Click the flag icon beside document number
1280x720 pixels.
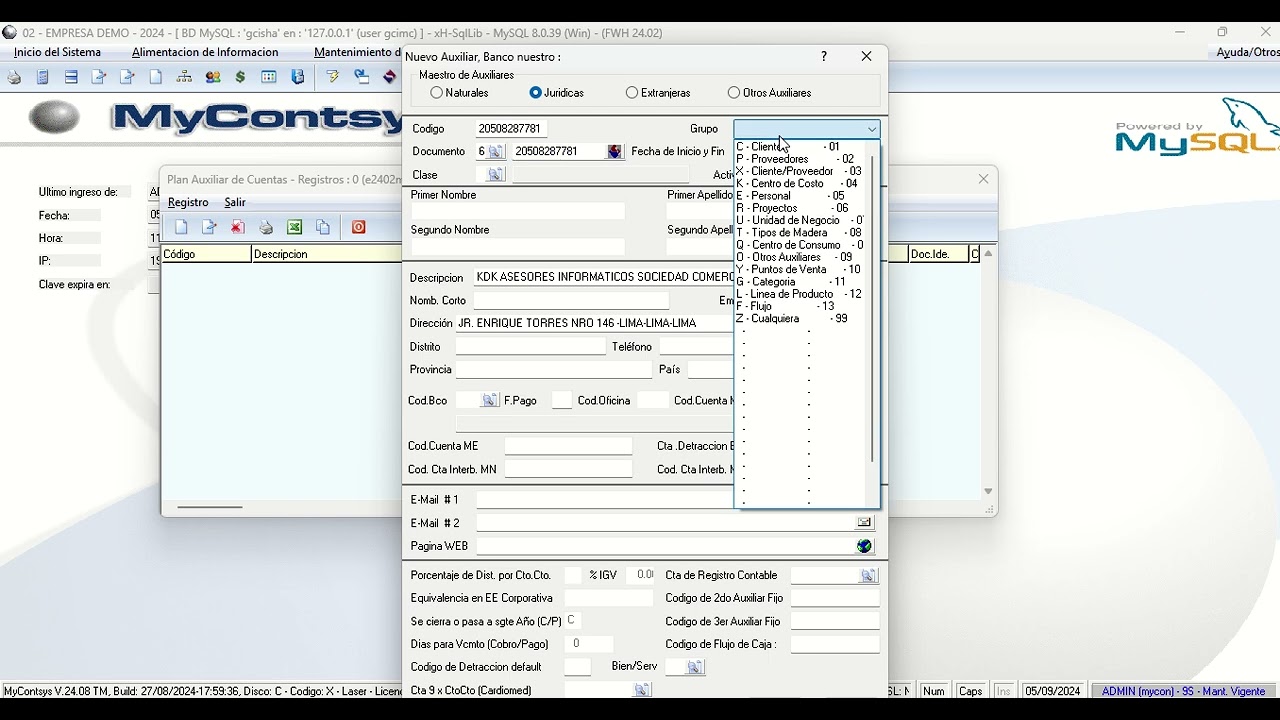[x=615, y=152]
